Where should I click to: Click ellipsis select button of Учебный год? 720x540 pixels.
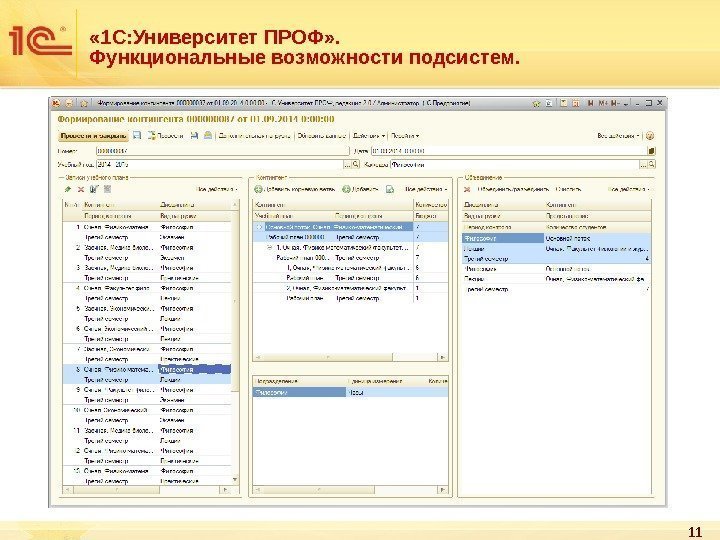click(x=348, y=164)
